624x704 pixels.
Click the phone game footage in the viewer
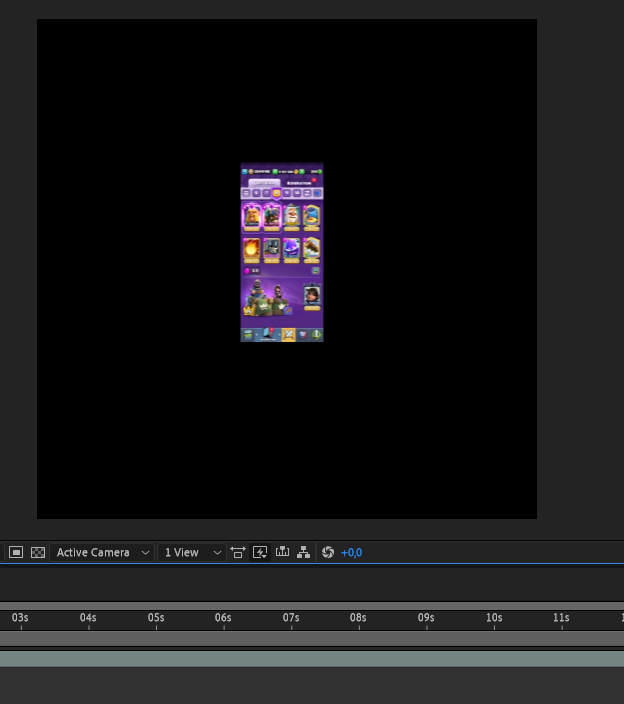pos(282,252)
